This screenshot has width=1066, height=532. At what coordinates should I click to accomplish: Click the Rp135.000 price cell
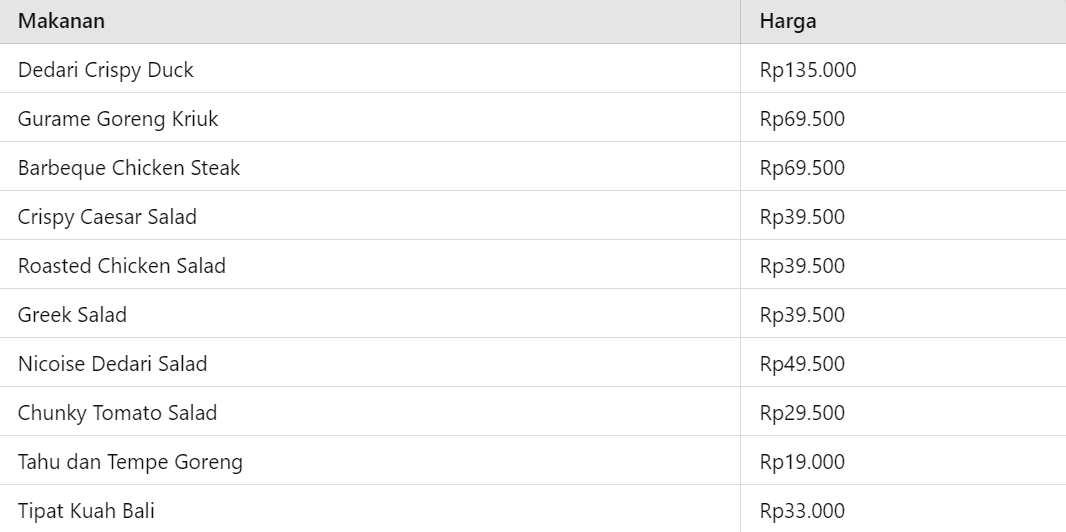pyautogui.click(x=808, y=70)
